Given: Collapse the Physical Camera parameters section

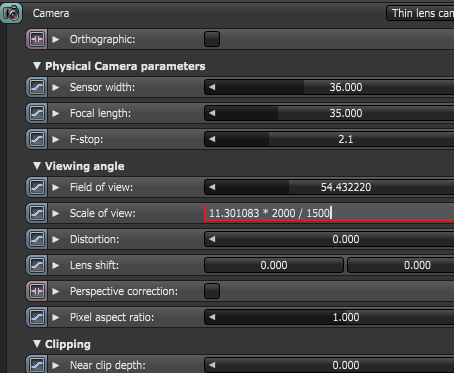Looking at the screenshot, I should coord(37,66).
